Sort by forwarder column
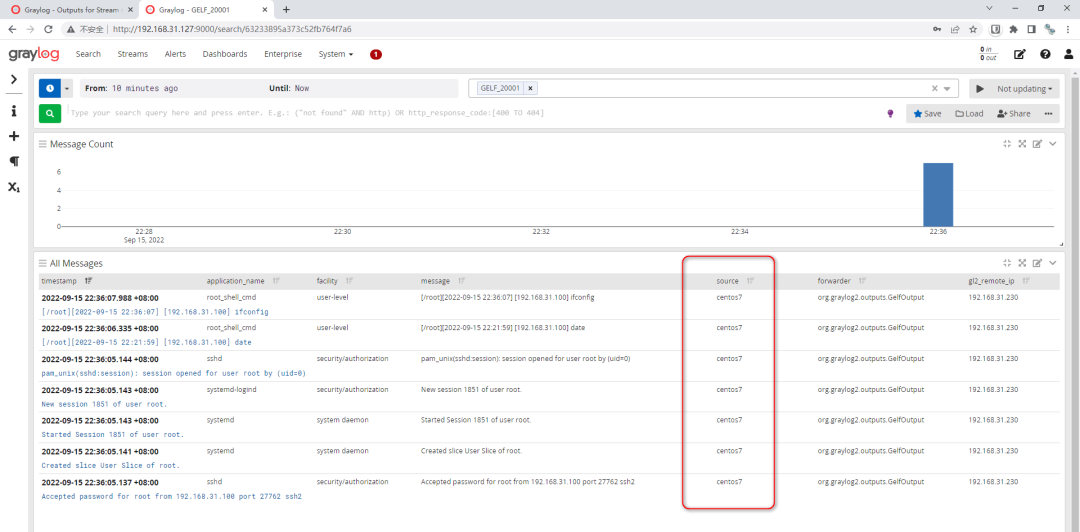Image resolution: width=1080 pixels, height=532 pixels. tap(862, 281)
